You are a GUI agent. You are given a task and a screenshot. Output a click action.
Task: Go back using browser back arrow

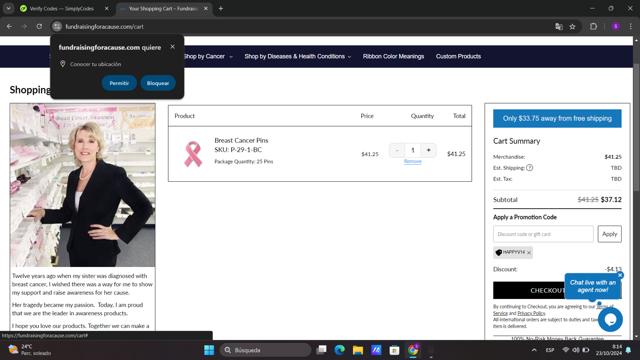[9, 27]
